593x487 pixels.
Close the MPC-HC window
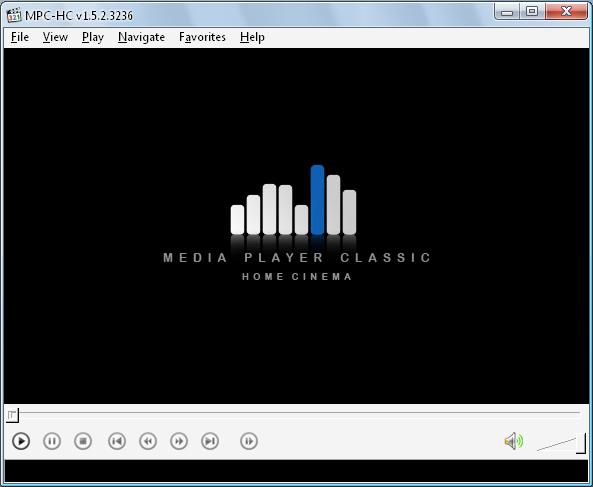566,12
